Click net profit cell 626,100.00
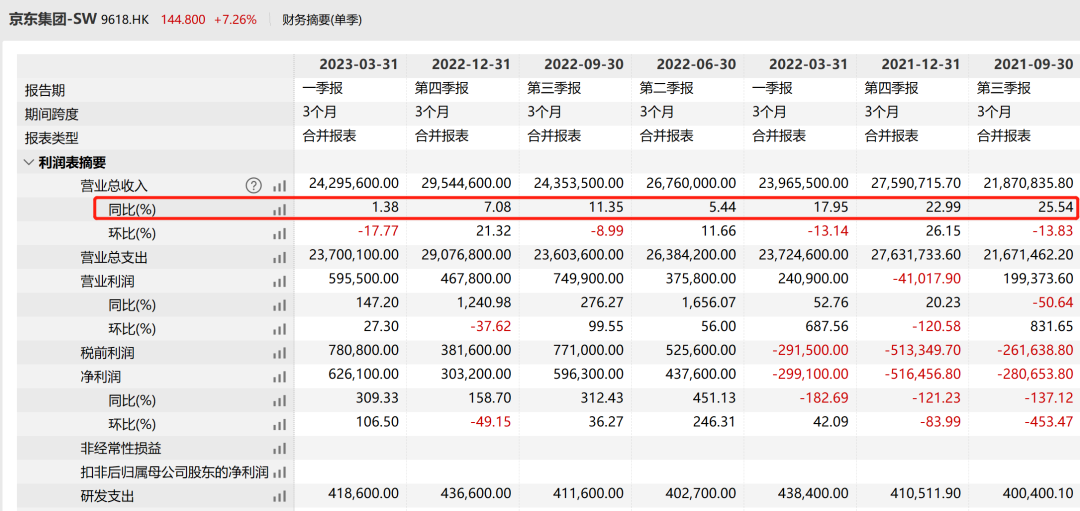The image size is (1080, 511). tap(362, 375)
